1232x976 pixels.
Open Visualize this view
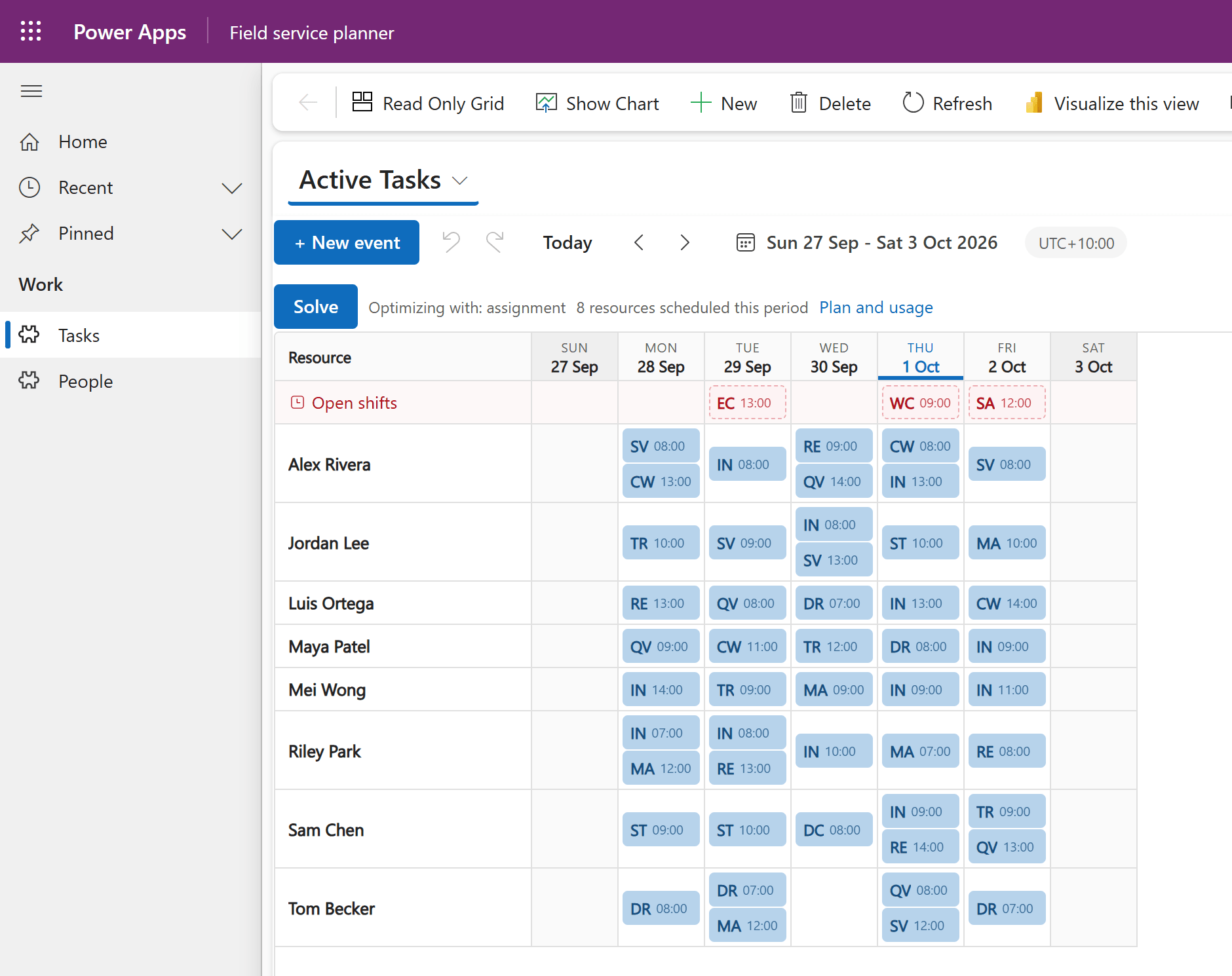[1112, 103]
